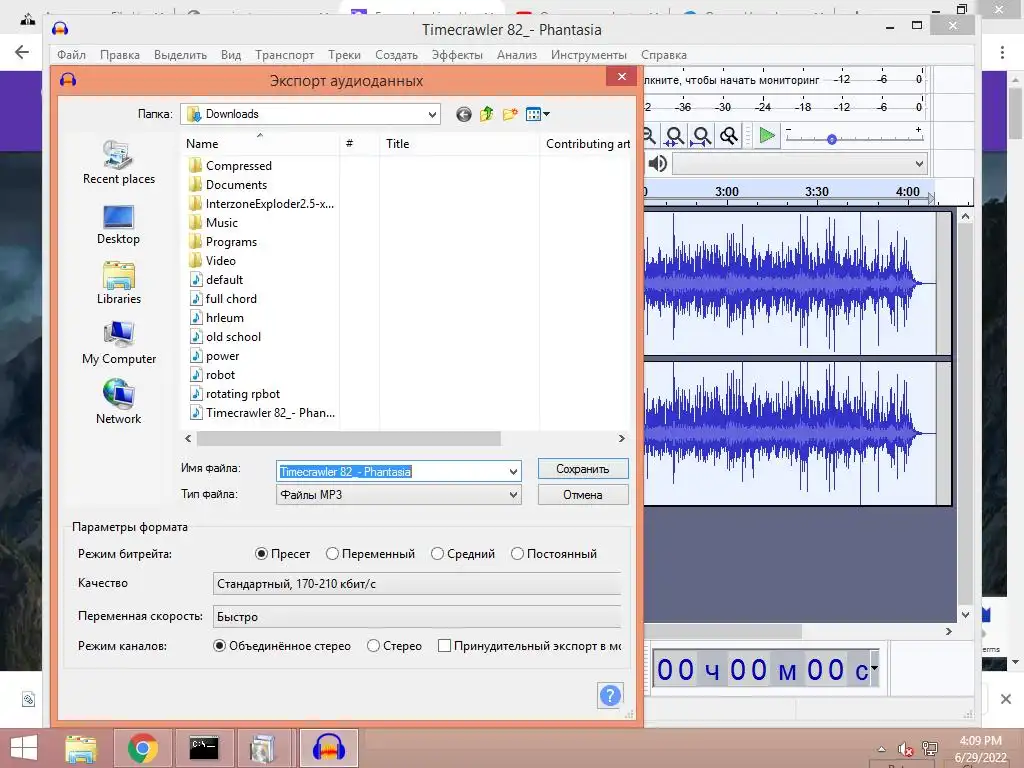Go to Desktop in the sidebar
This screenshot has height=768, width=1024.
[x=118, y=225]
